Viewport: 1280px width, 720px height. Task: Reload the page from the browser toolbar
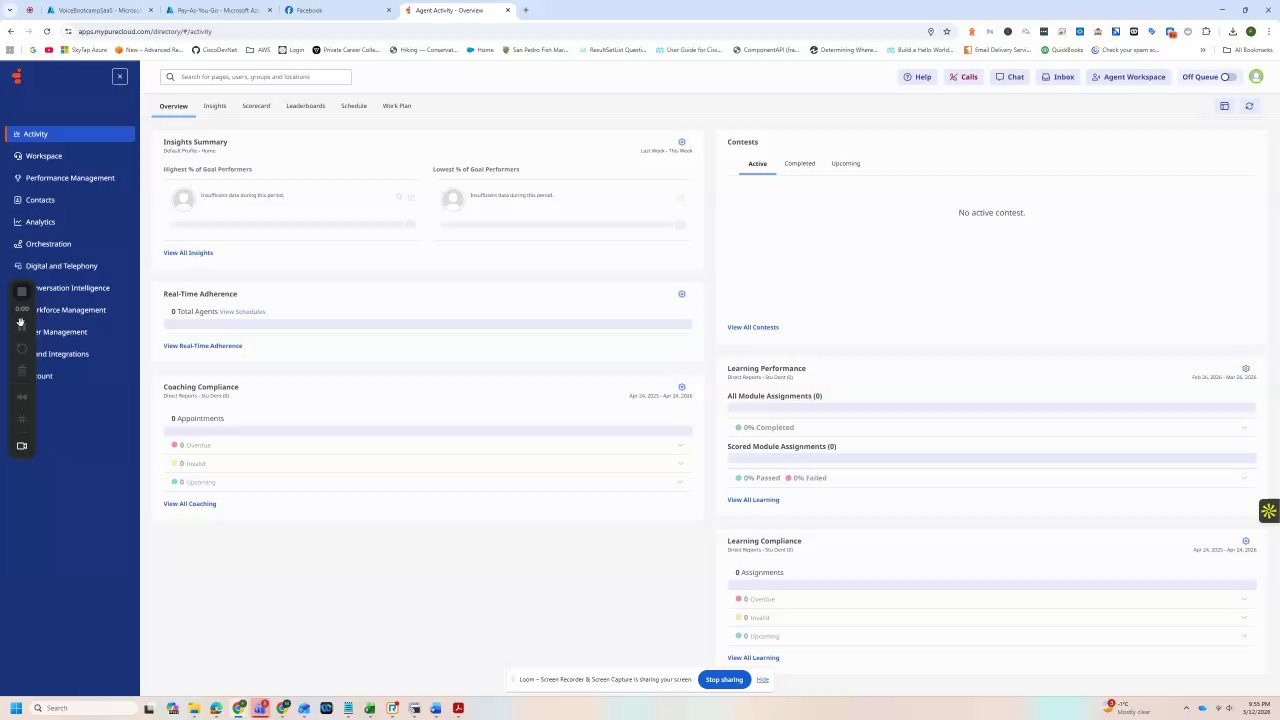pyautogui.click(x=47, y=32)
